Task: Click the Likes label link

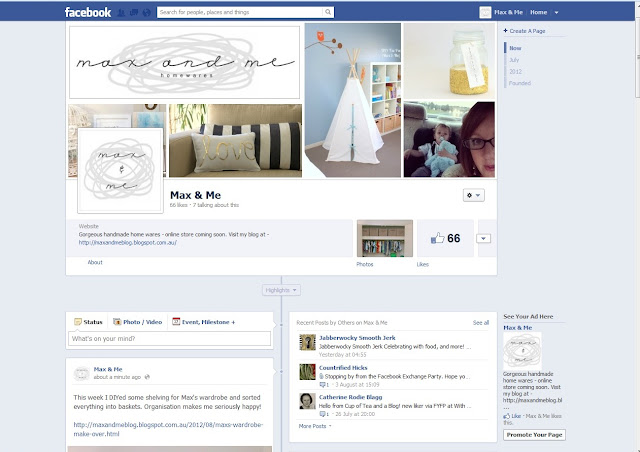Action: click(422, 265)
